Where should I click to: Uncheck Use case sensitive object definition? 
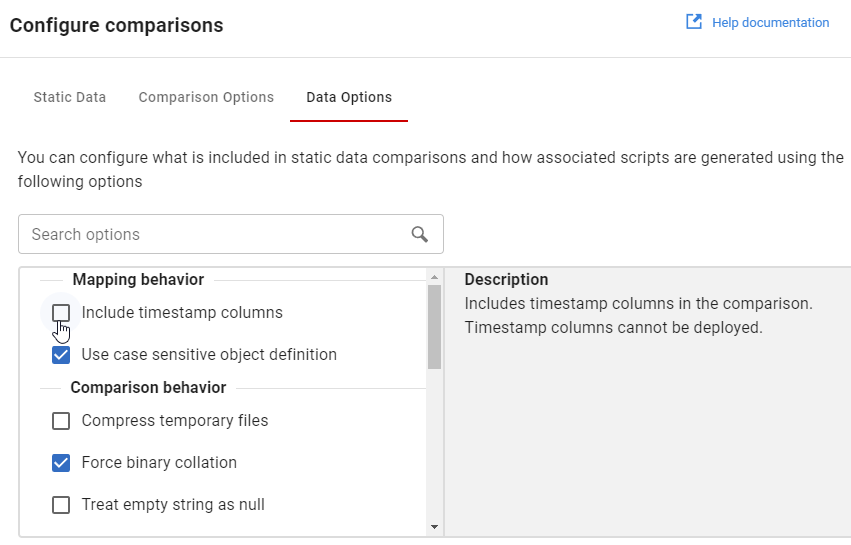61,355
